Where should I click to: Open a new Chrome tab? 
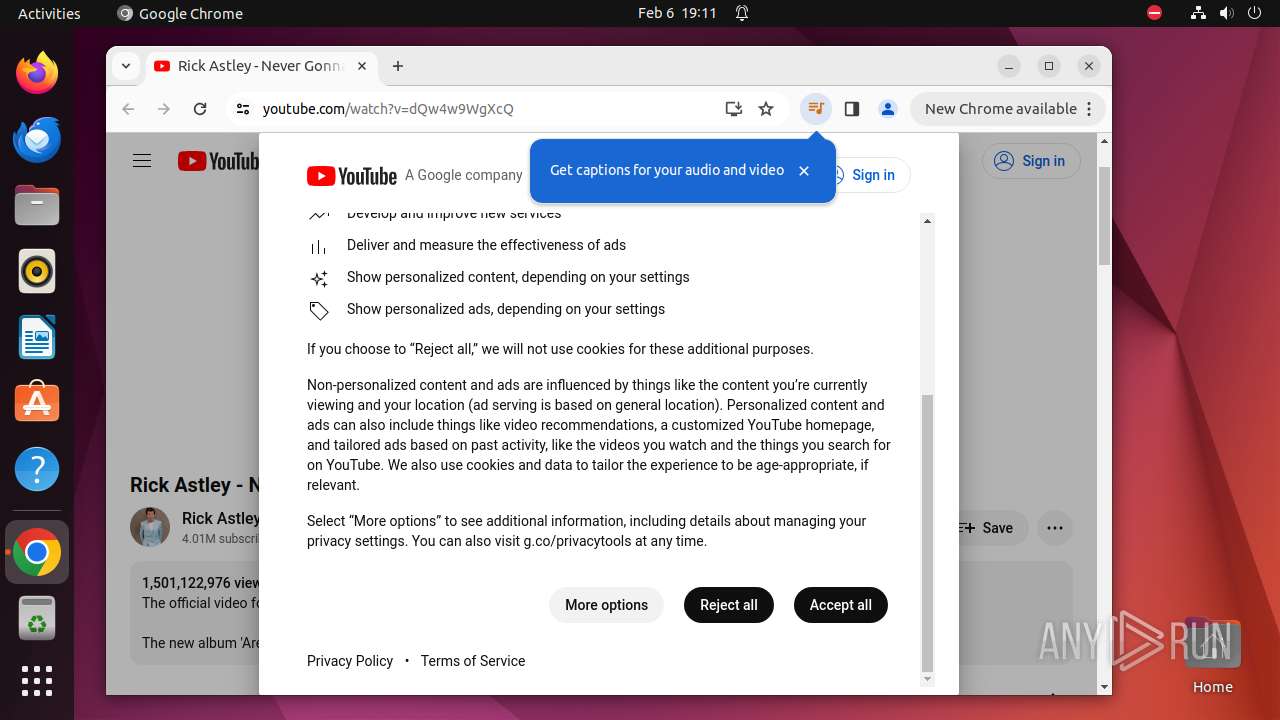398,66
